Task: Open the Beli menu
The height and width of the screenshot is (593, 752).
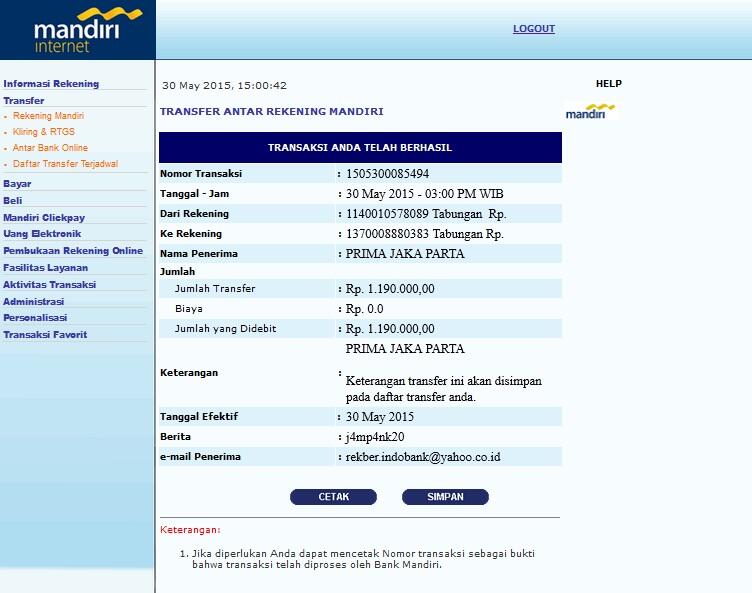Action: tap(12, 201)
